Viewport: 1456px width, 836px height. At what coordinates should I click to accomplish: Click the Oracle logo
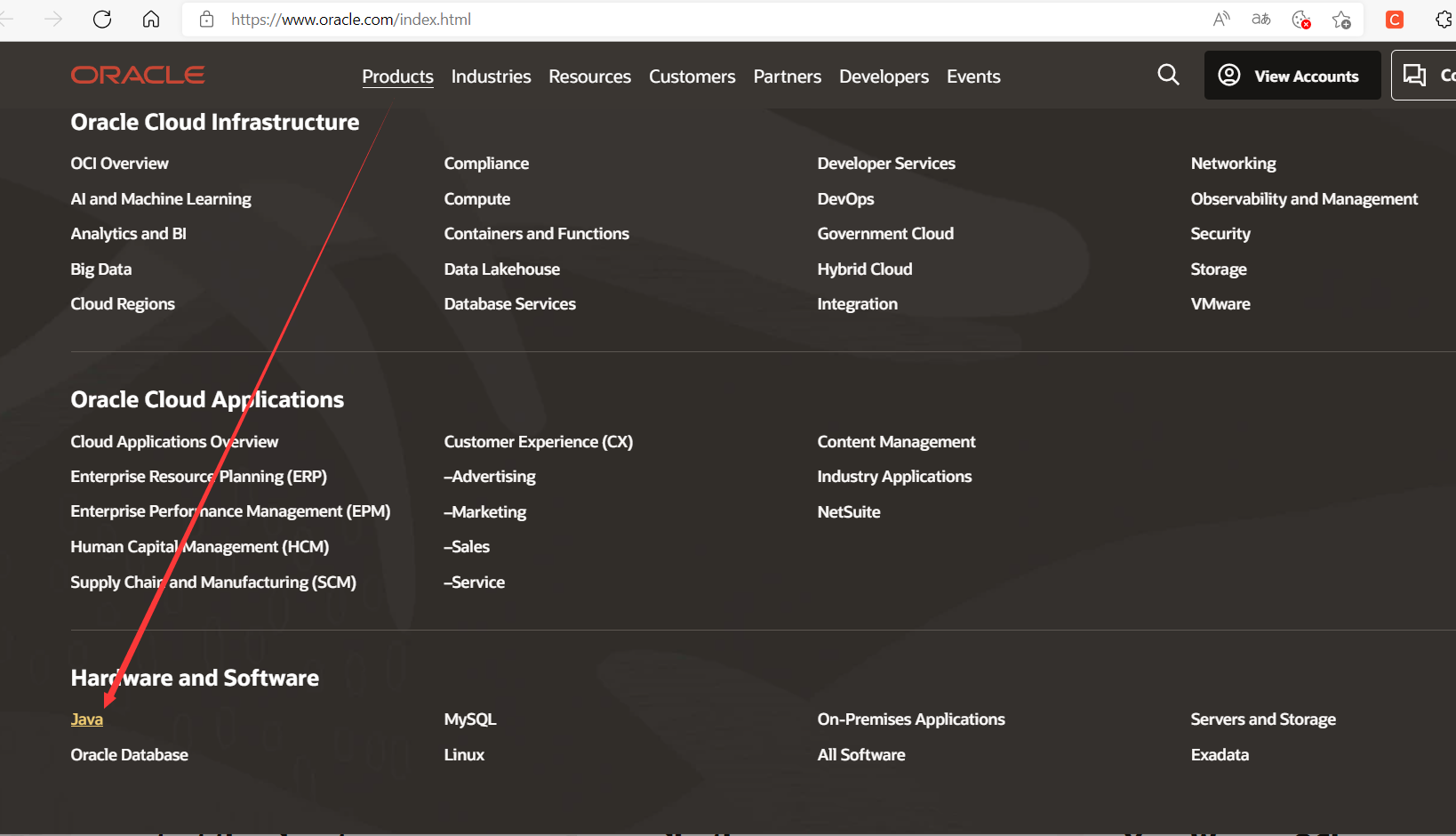tap(138, 75)
